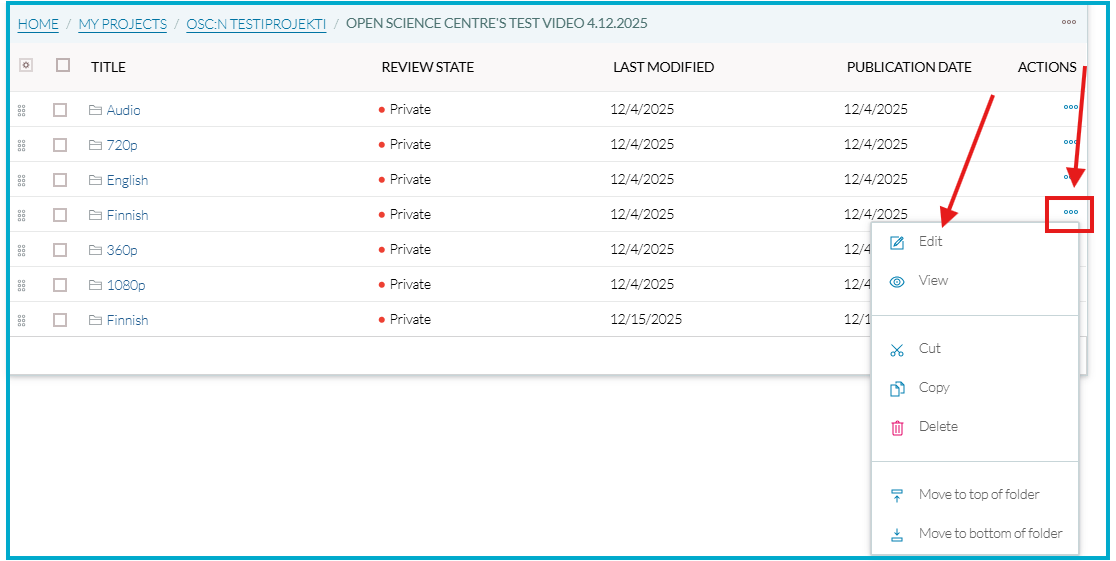The height and width of the screenshot is (561, 1116).
Task: Navigate to MY PROJECTS breadcrumb link
Action: point(122,24)
